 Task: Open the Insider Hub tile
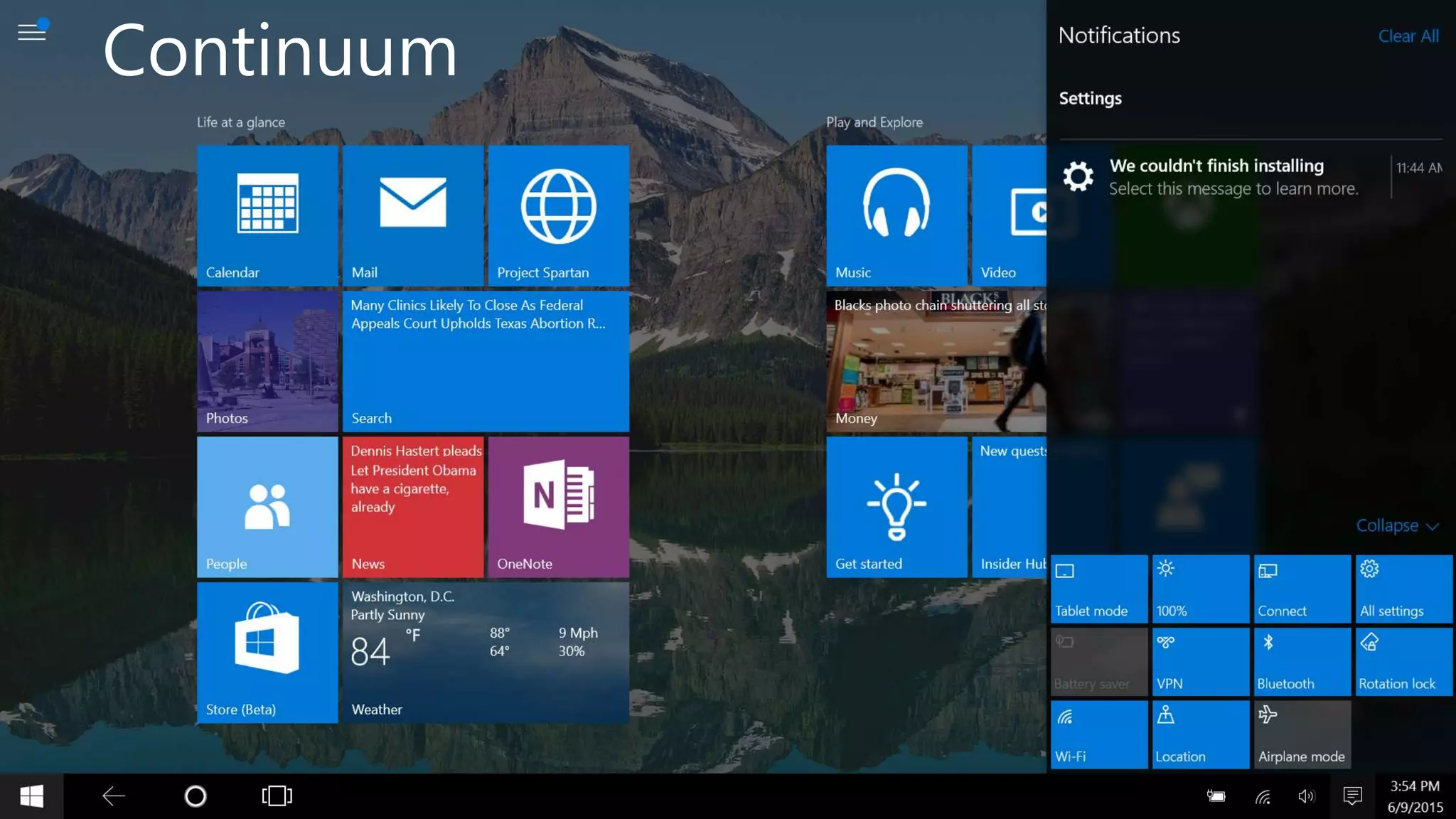[x=1010, y=507]
